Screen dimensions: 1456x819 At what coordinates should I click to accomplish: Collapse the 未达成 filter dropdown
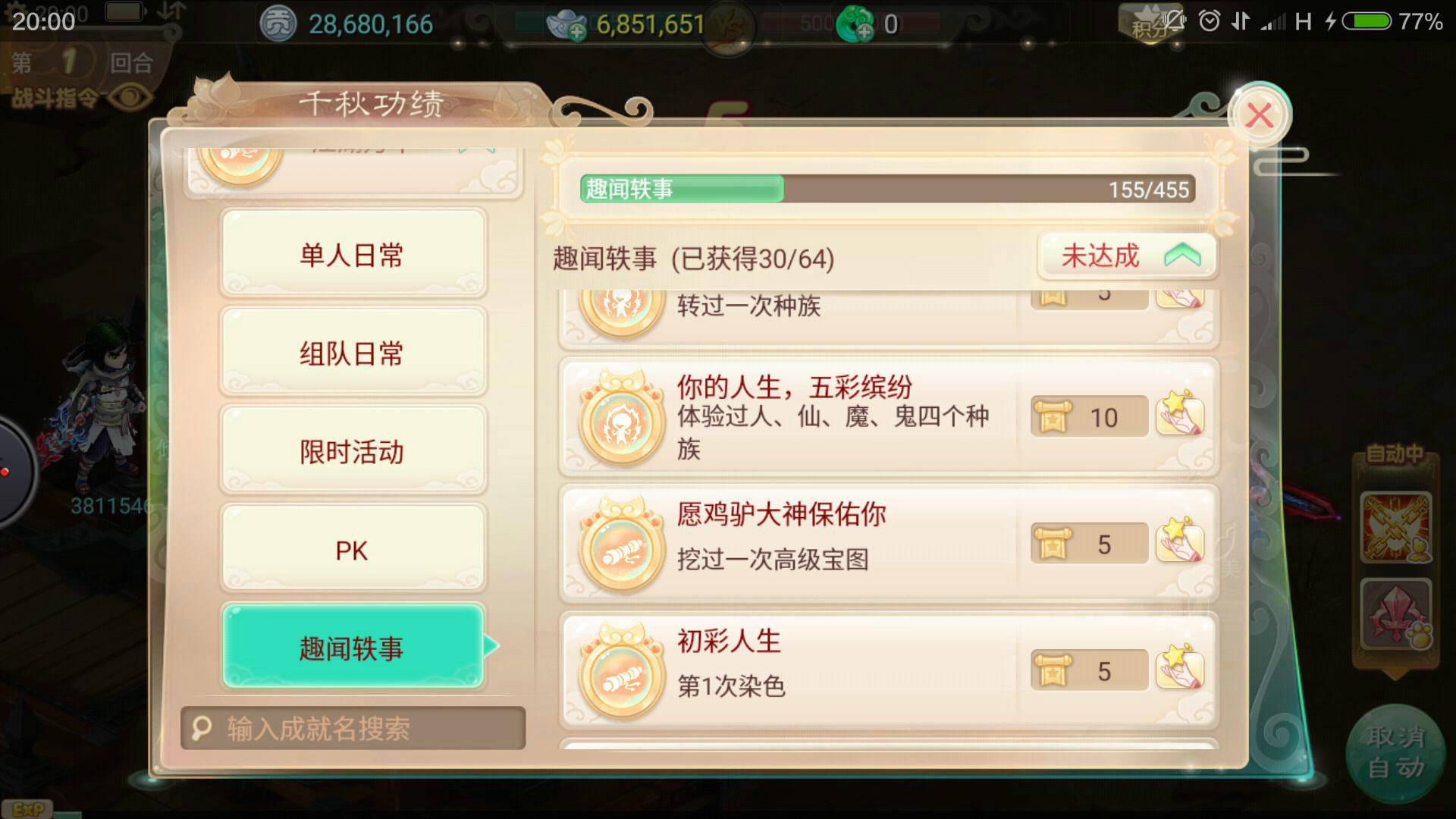1128,256
